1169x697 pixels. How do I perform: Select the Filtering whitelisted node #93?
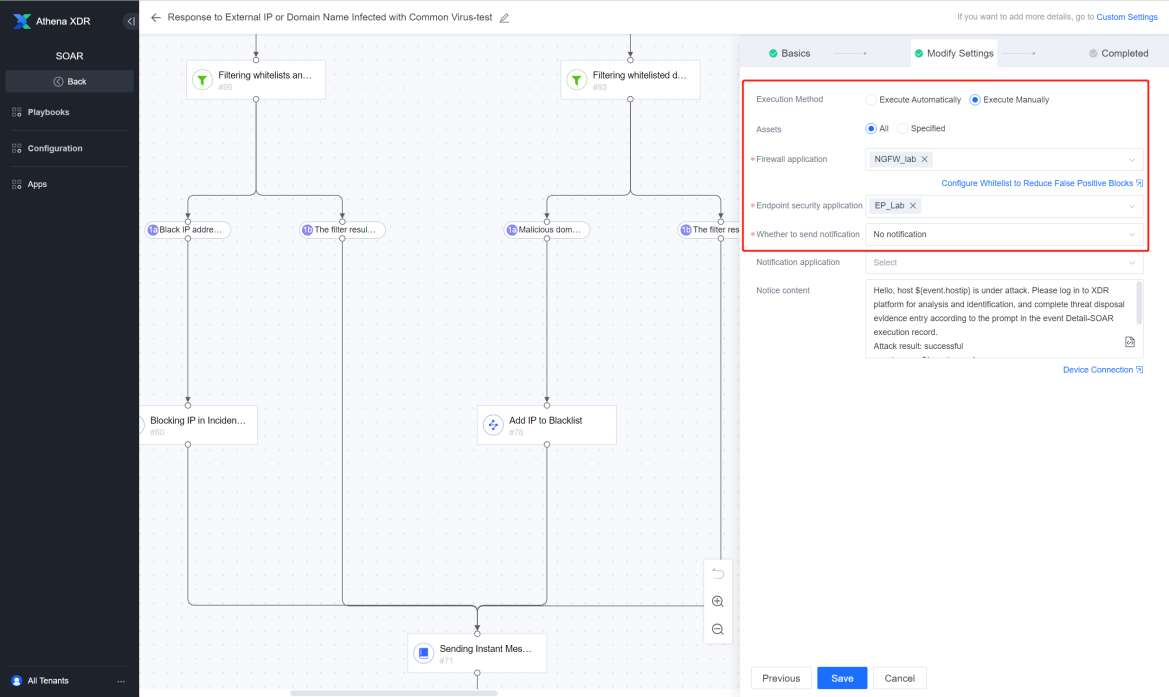click(x=630, y=80)
